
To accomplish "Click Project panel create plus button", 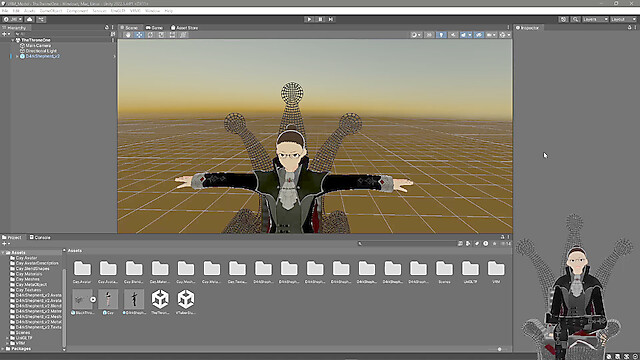I will click(x=5, y=244).
